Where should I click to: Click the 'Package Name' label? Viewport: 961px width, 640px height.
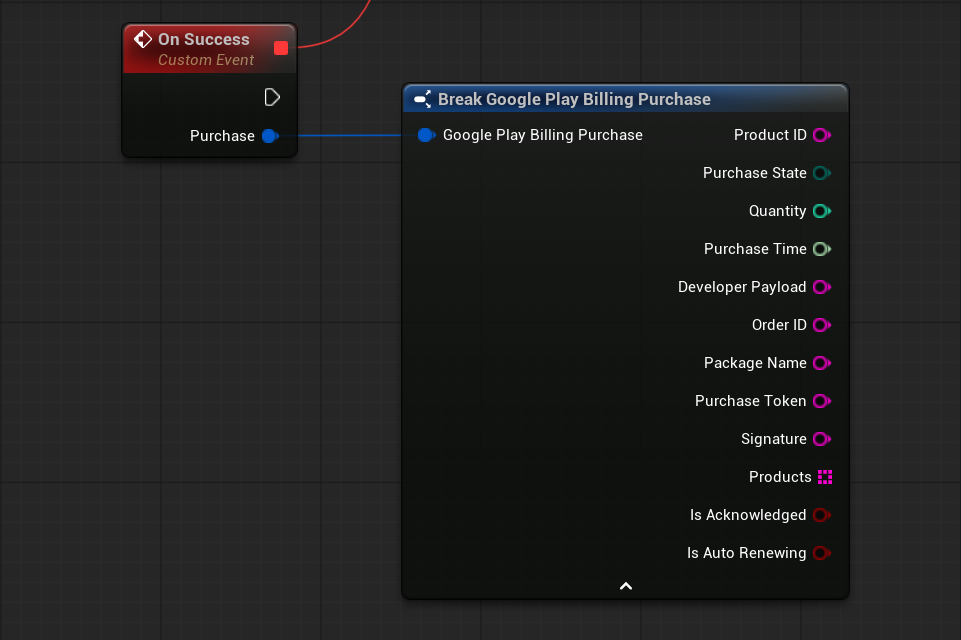(755, 363)
